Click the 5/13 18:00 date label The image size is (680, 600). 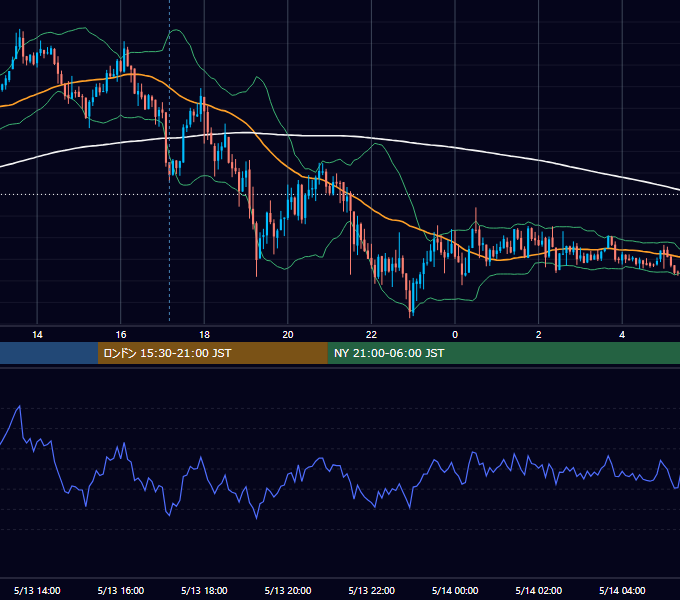[204, 590]
